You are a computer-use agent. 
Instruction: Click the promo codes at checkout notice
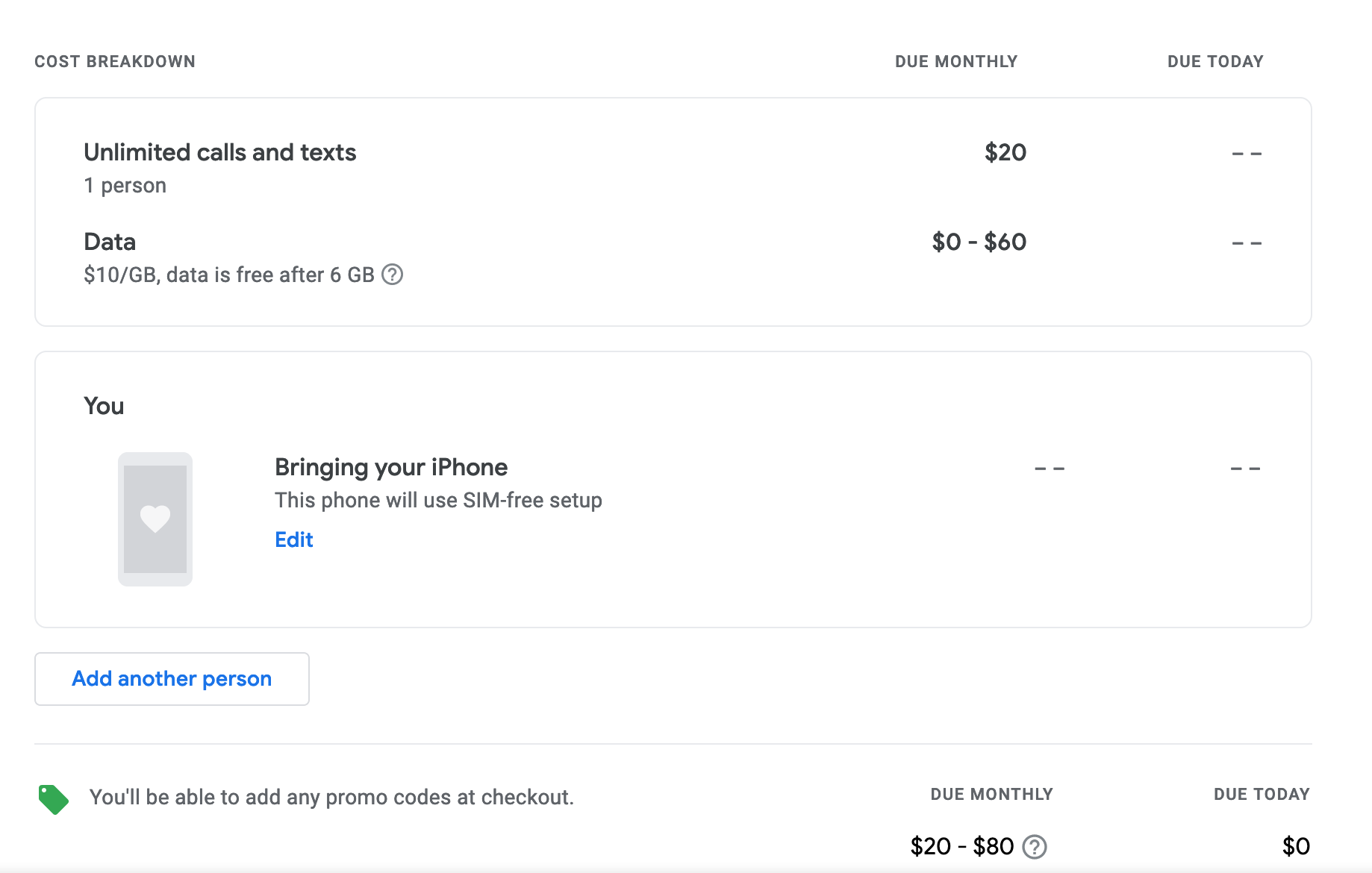(x=331, y=797)
